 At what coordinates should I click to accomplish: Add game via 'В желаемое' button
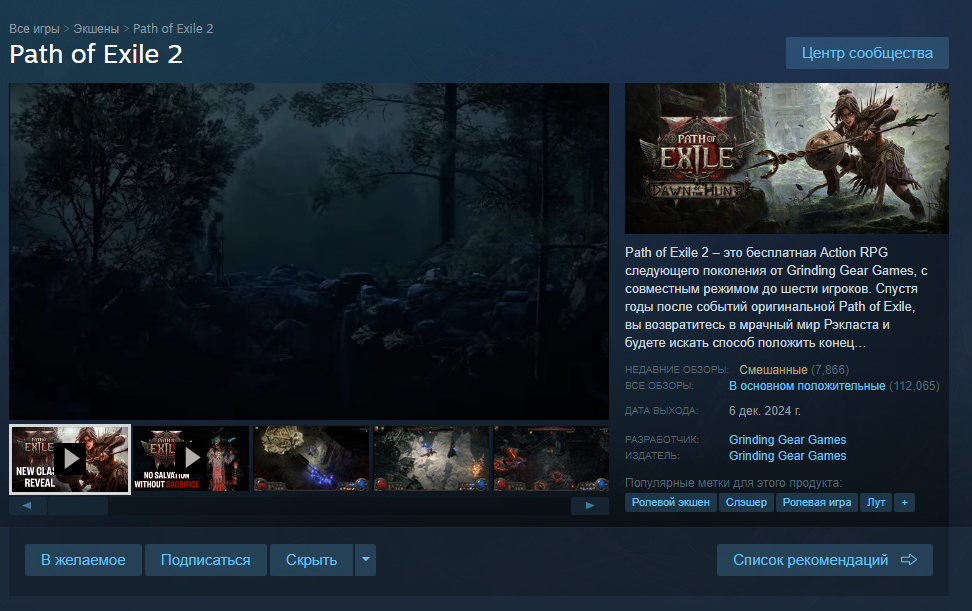pyautogui.click(x=83, y=560)
